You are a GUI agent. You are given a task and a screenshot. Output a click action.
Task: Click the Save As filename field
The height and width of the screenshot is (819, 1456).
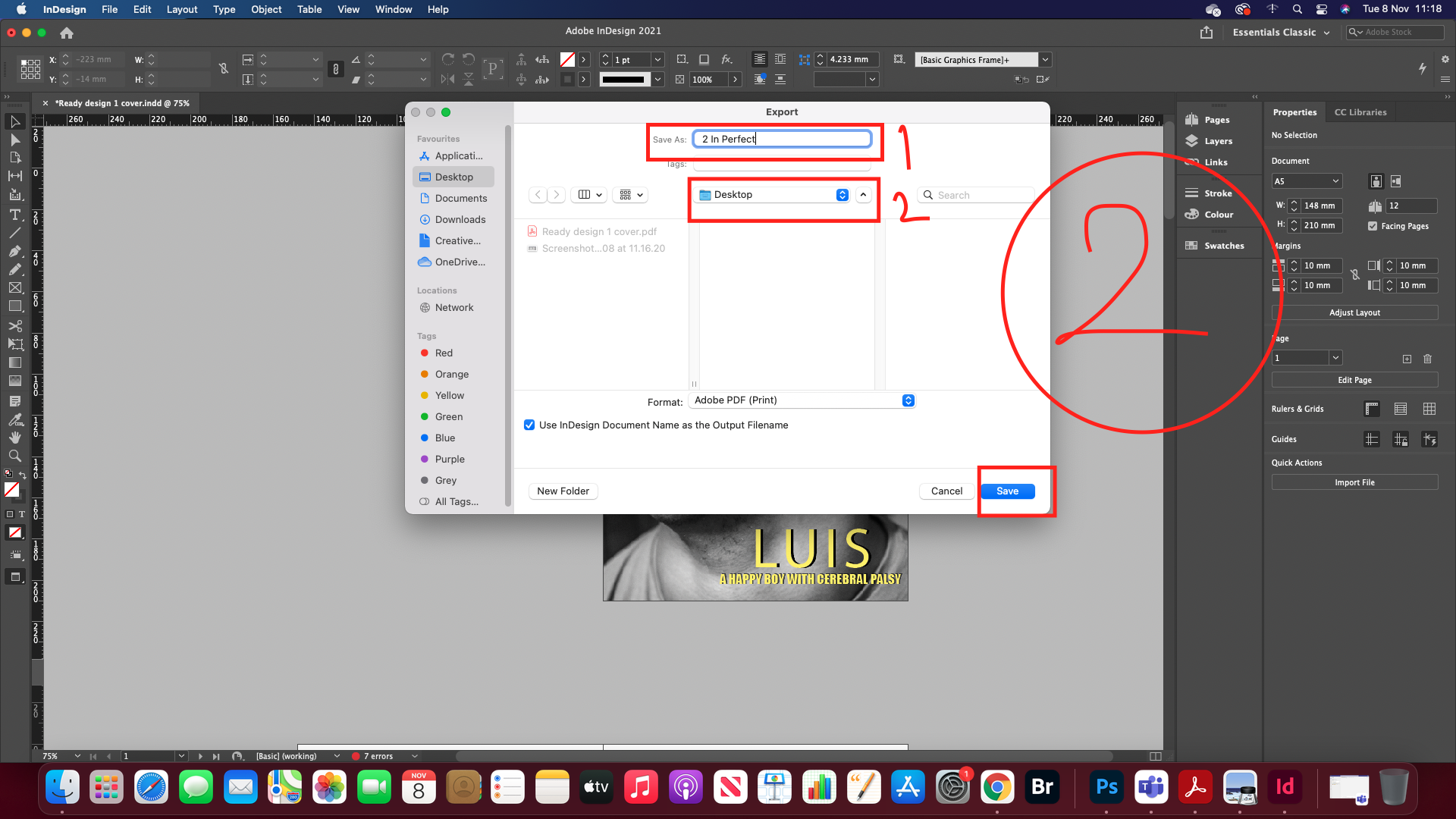(782, 139)
